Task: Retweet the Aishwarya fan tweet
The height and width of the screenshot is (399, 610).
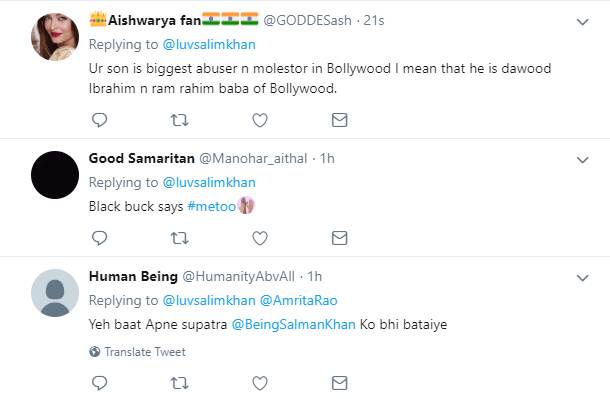Action: [179, 120]
